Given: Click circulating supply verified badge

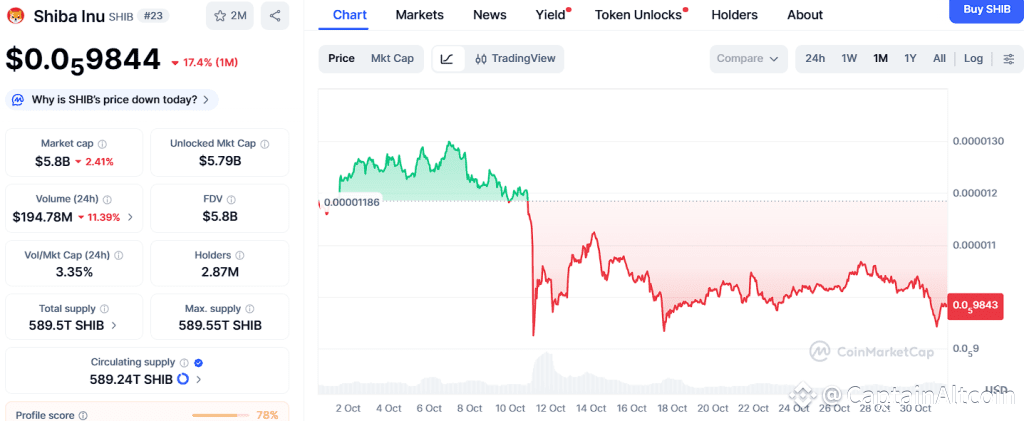Looking at the screenshot, I should [x=198, y=363].
